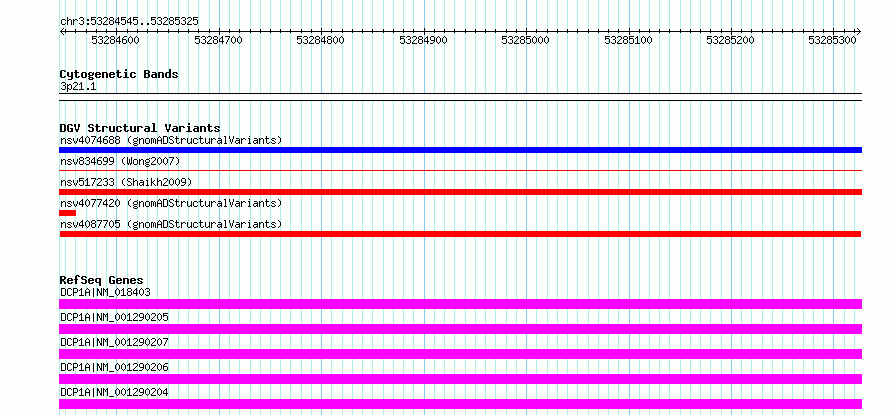Click the 53285000 ruler position label
This screenshot has height=415, width=890.
525,40
